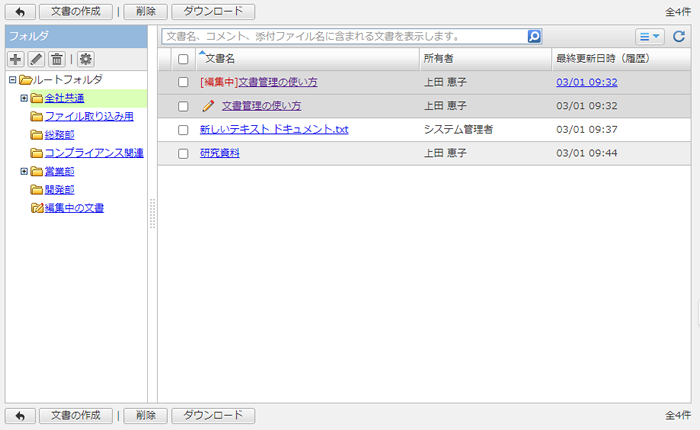
Task: Click the search magnifier icon
Action: point(534,36)
